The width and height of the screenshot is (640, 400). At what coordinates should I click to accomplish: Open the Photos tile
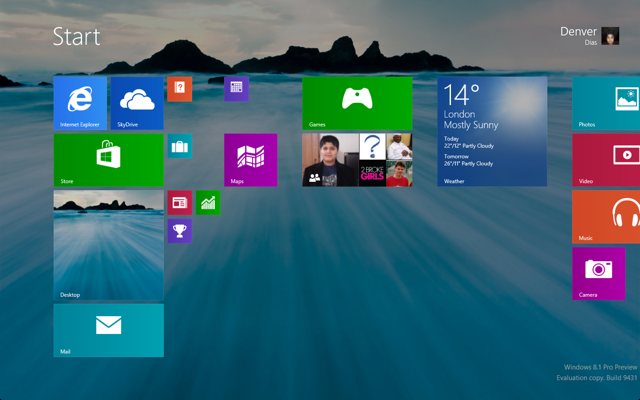pos(606,103)
